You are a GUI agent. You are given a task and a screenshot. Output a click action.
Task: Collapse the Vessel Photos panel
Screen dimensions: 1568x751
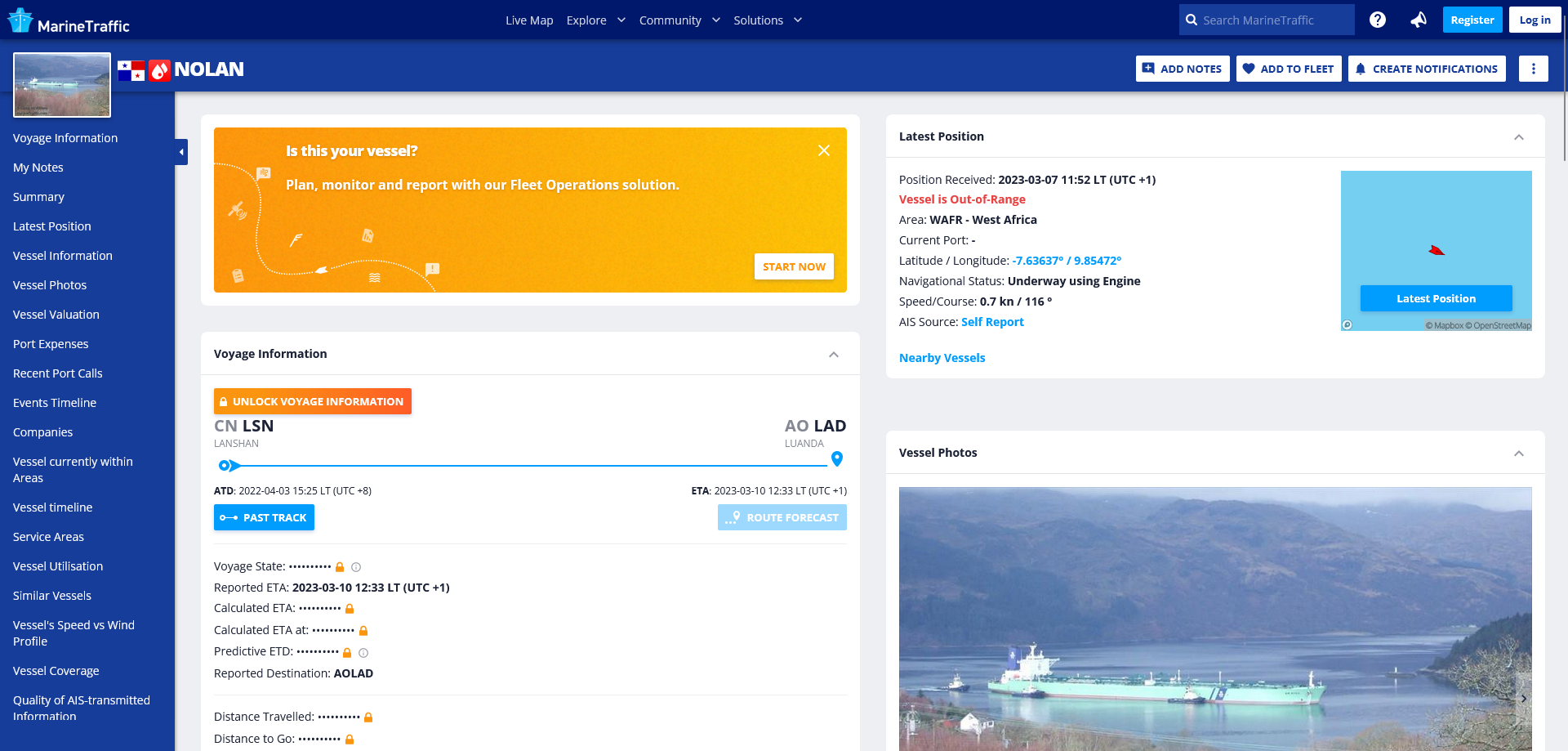[1519, 454]
